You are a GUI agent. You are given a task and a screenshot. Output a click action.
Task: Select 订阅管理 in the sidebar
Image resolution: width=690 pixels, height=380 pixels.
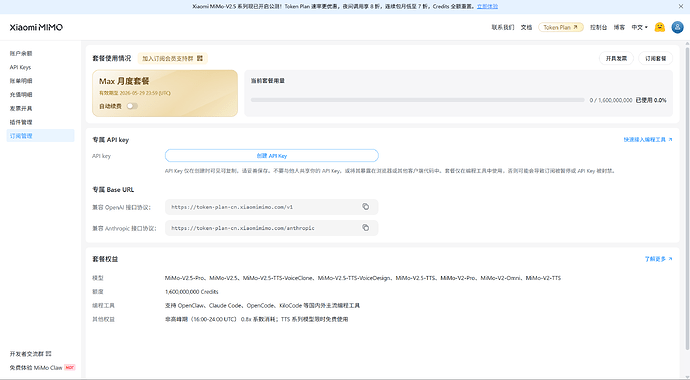tap(40, 135)
